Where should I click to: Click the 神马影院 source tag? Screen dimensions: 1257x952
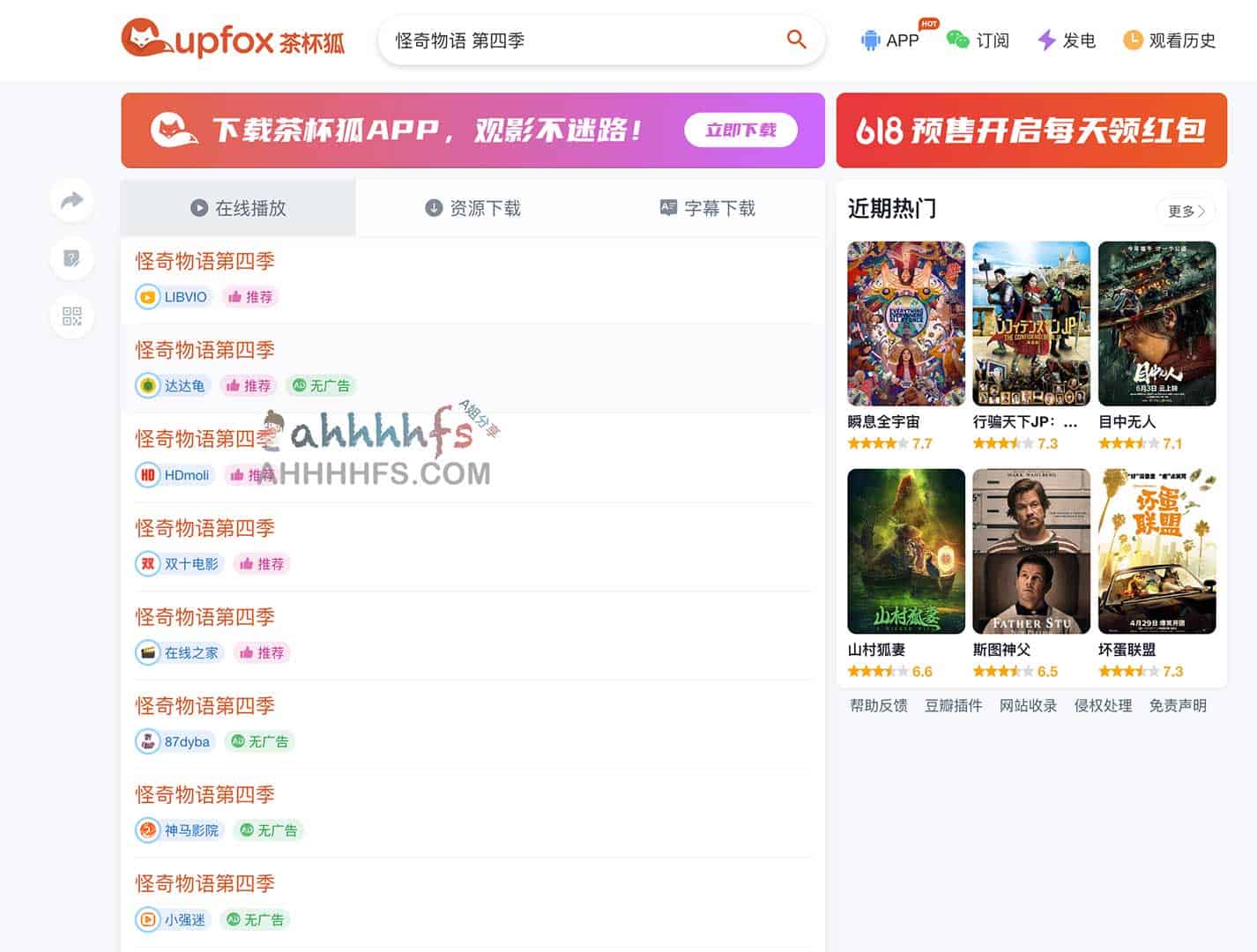click(179, 830)
